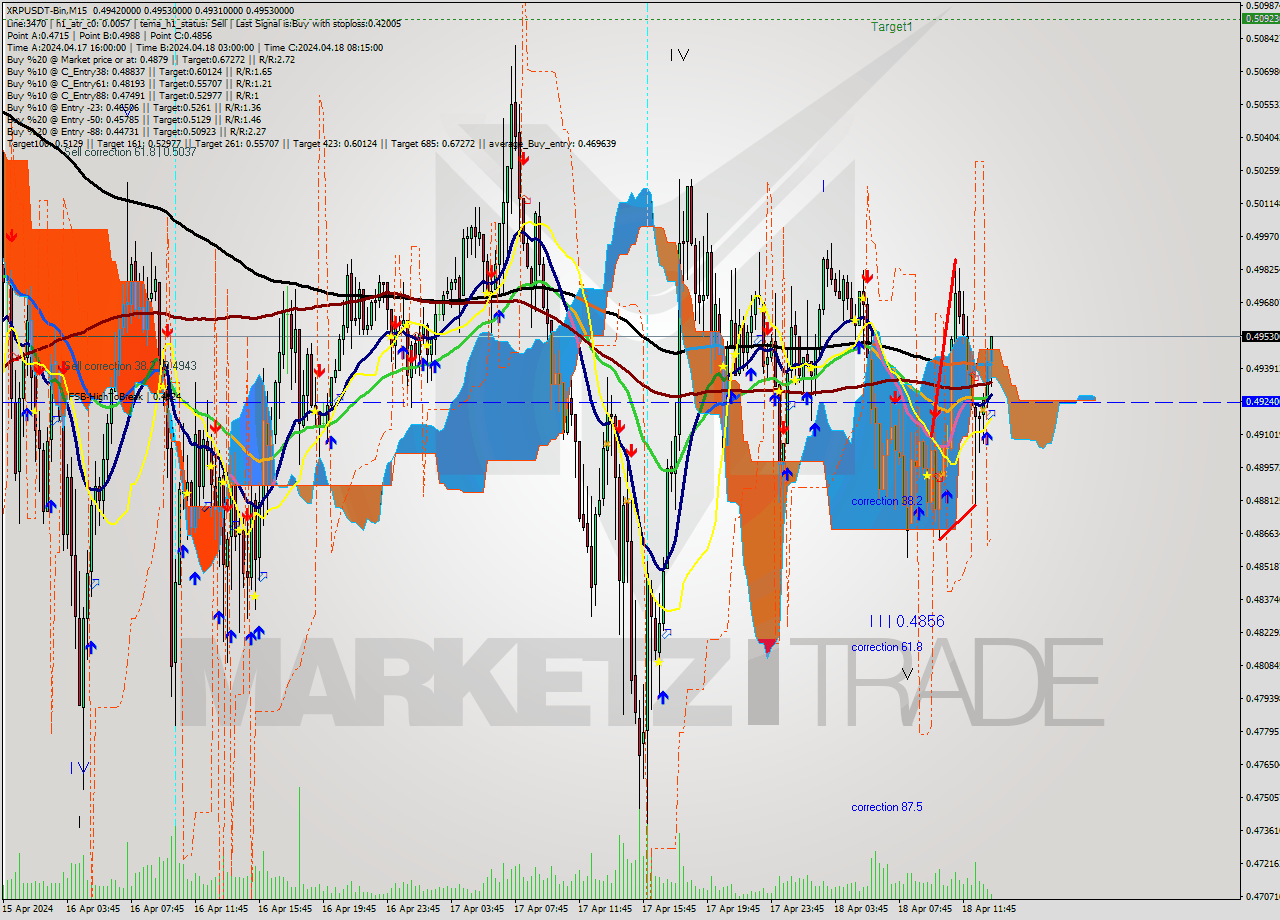The image size is (1280, 920).
Task: Click the '17 Apr 07:45' time label
Action: tap(540, 909)
